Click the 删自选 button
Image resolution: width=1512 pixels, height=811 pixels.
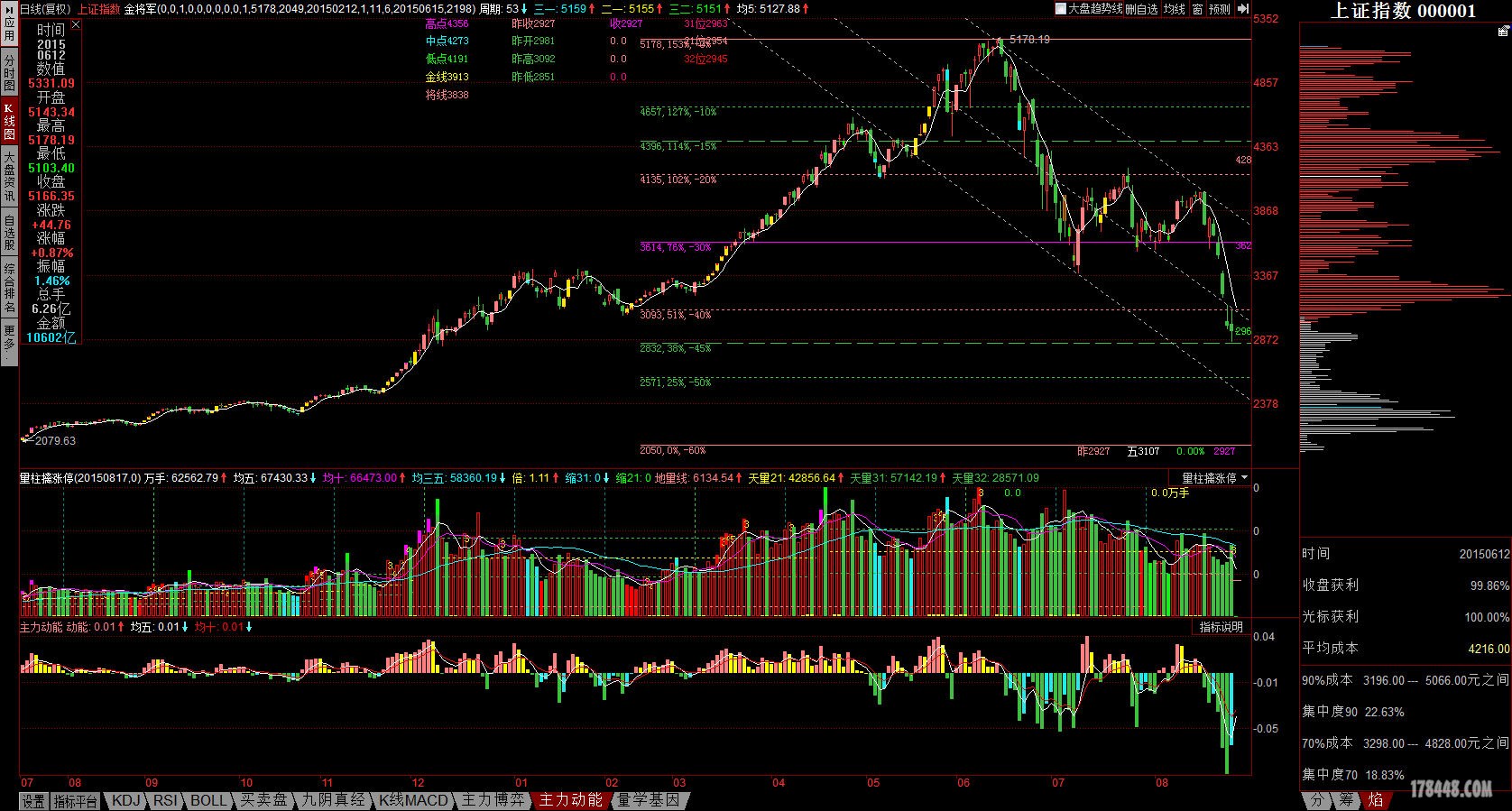(1141, 8)
